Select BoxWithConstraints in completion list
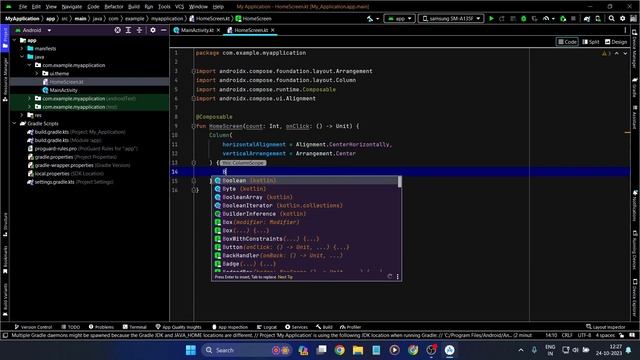 click(306, 239)
